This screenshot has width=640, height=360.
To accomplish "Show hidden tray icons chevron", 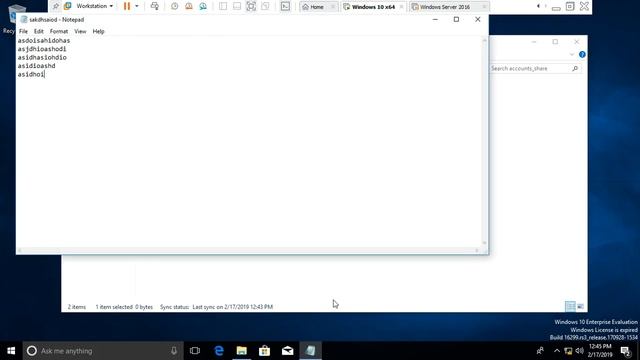I will (x=557, y=351).
